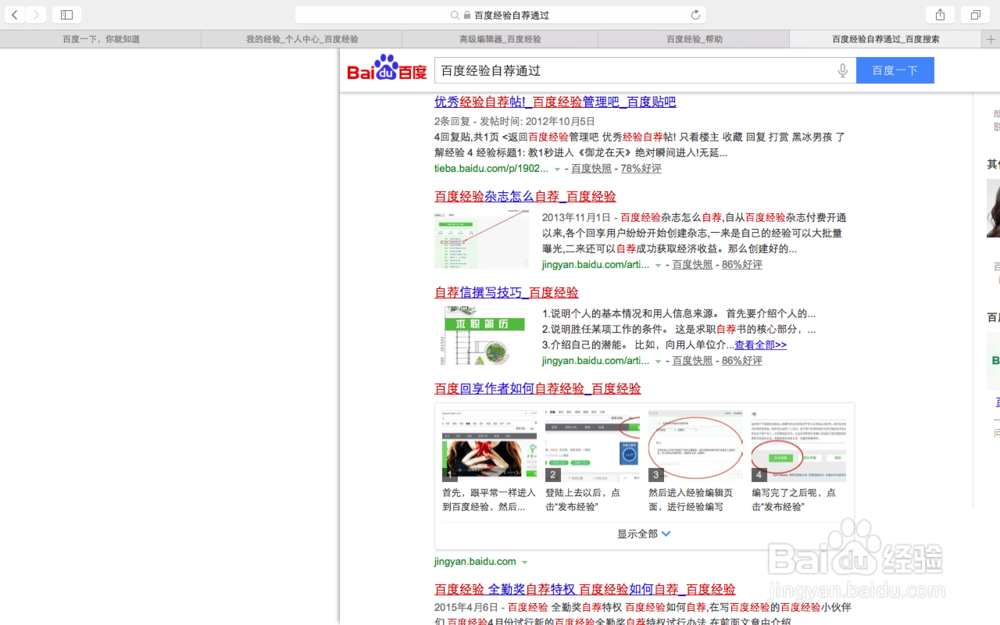Click thumbnail of 百度经验杂志 result
This screenshot has height=625, width=1000.
pyautogui.click(x=482, y=240)
